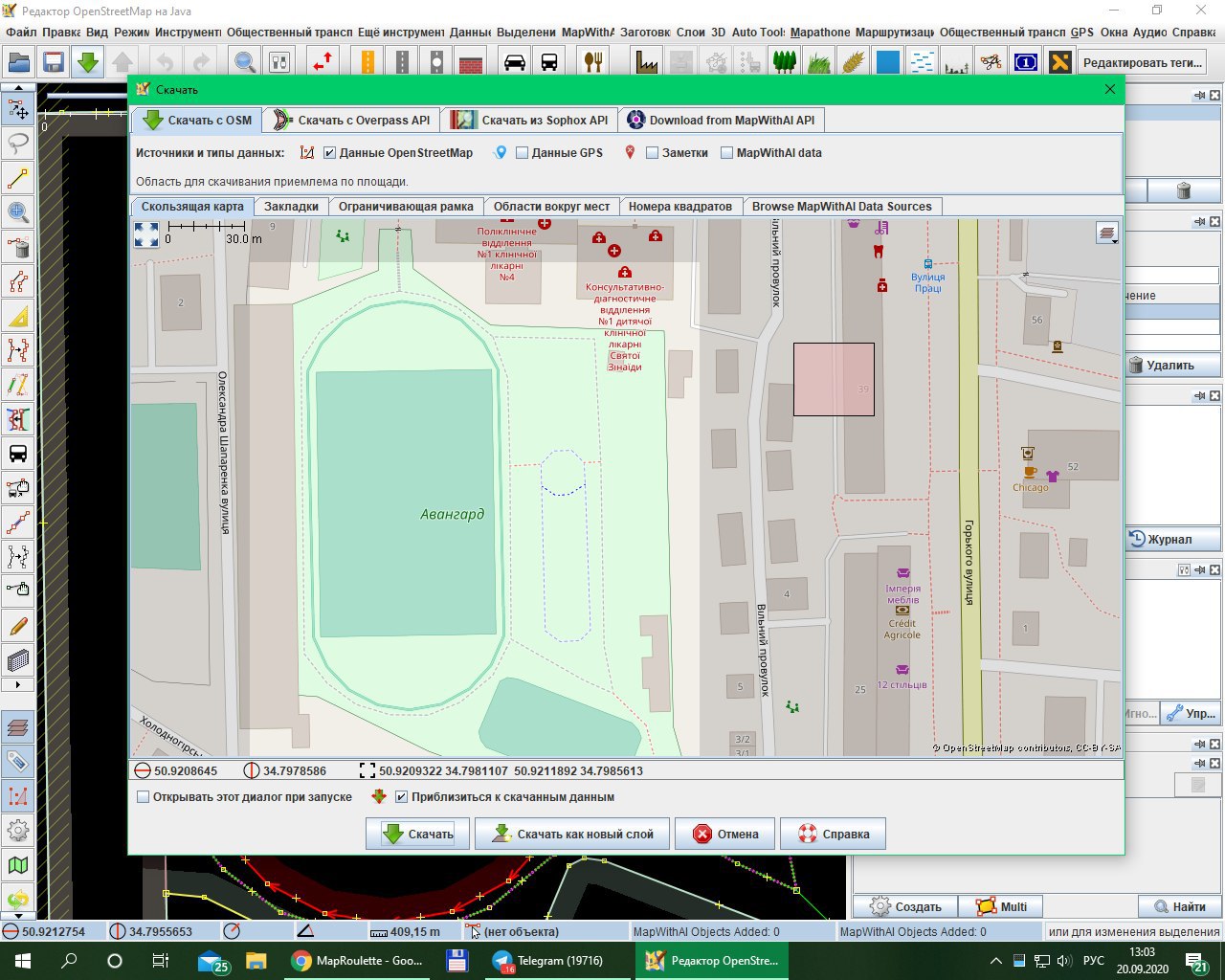Check 'Открывать этот диалог при запуске'
The image size is (1225, 980).
[144, 797]
